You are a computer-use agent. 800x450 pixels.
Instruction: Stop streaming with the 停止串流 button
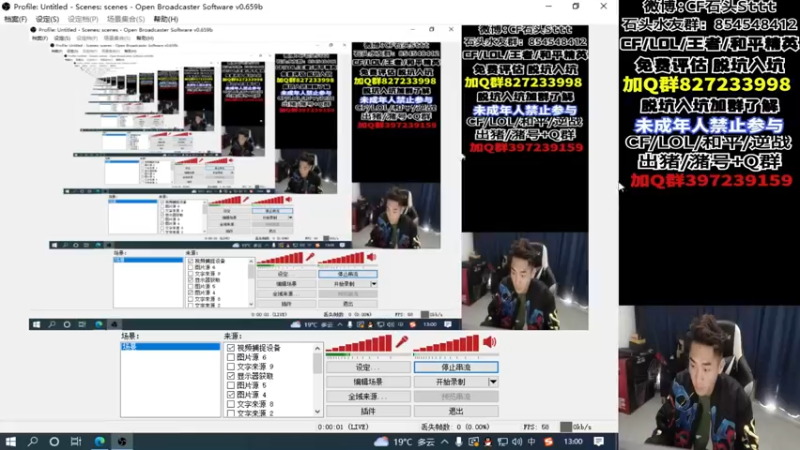tap(456, 367)
